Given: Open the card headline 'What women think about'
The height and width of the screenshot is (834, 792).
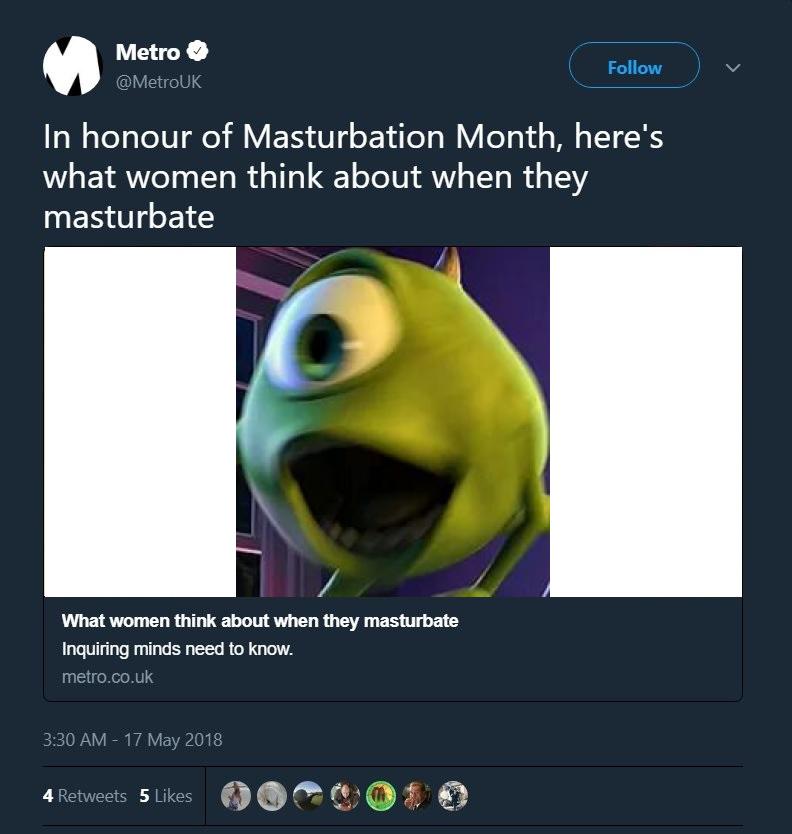Looking at the screenshot, I should (260, 621).
